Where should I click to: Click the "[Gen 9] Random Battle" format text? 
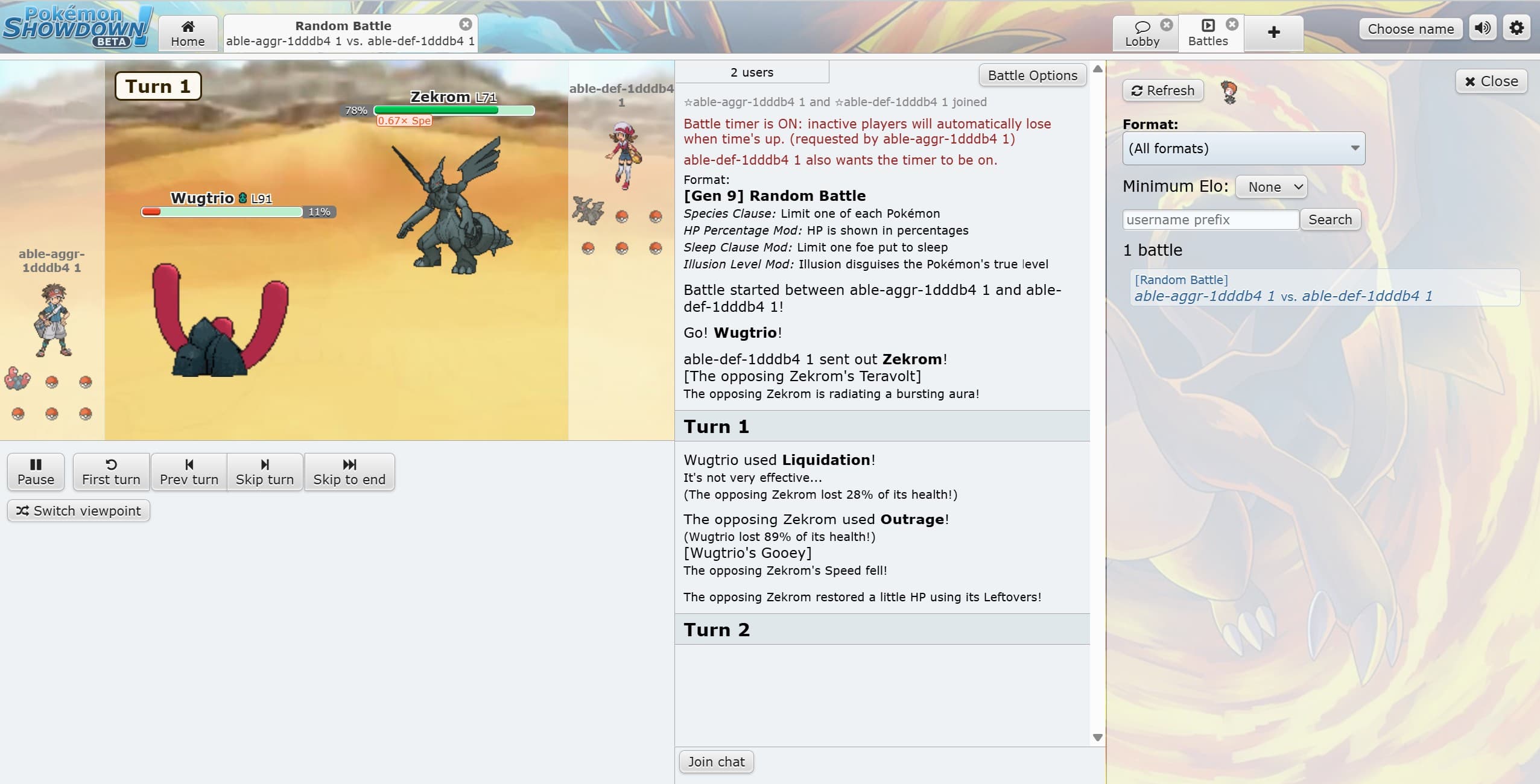click(x=775, y=195)
